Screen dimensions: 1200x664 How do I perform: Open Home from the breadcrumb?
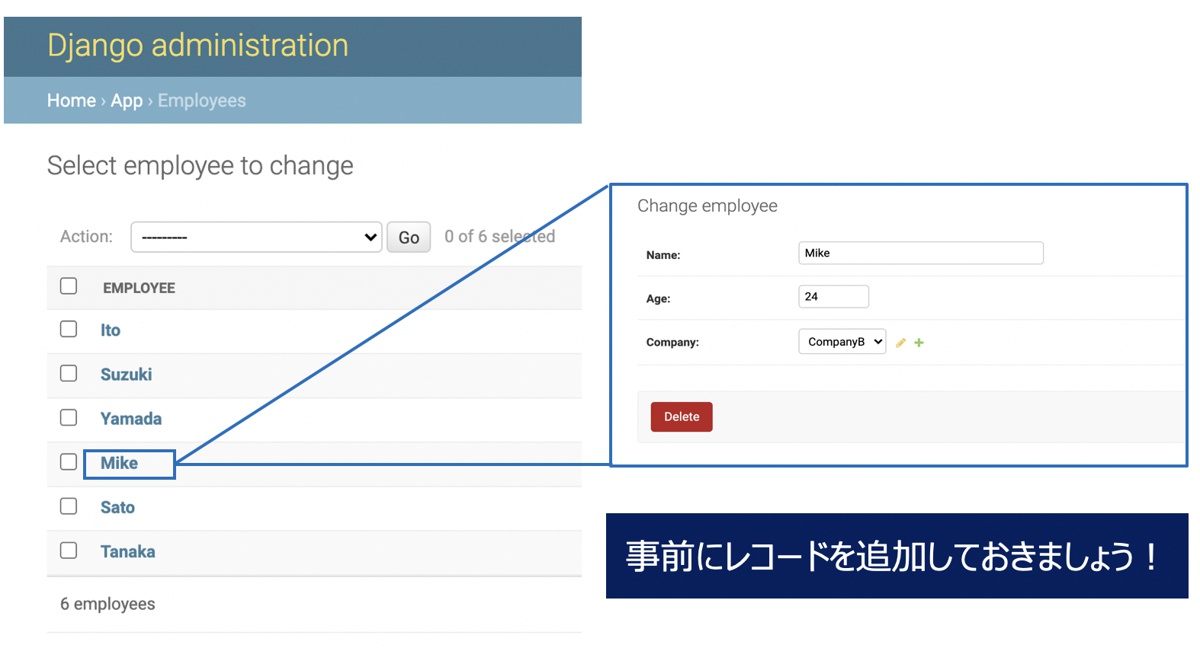(x=71, y=100)
